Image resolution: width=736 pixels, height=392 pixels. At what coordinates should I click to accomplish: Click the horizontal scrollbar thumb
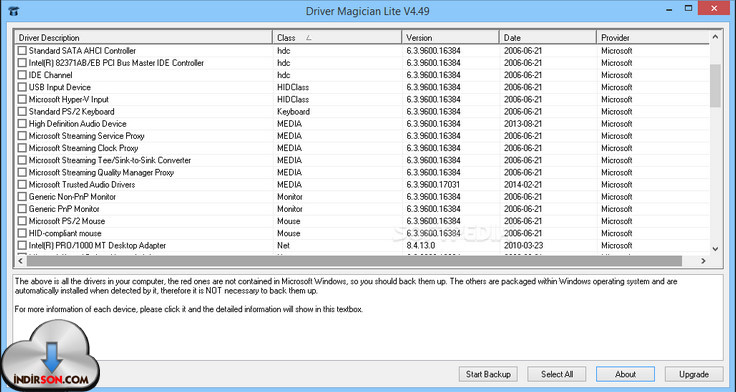coord(354,261)
